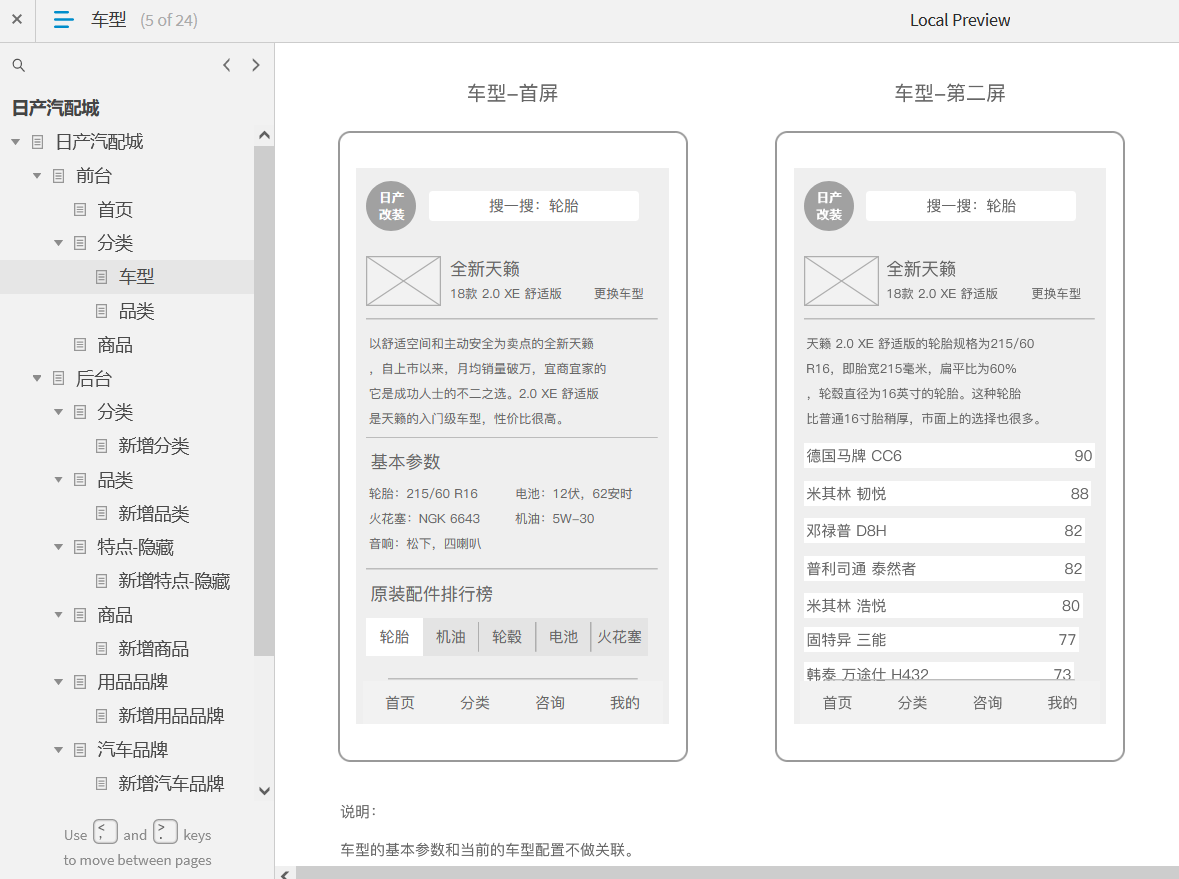Tap 首页 in 第二屏 bottom navigation
The image size is (1179, 879).
[x=838, y=703]
